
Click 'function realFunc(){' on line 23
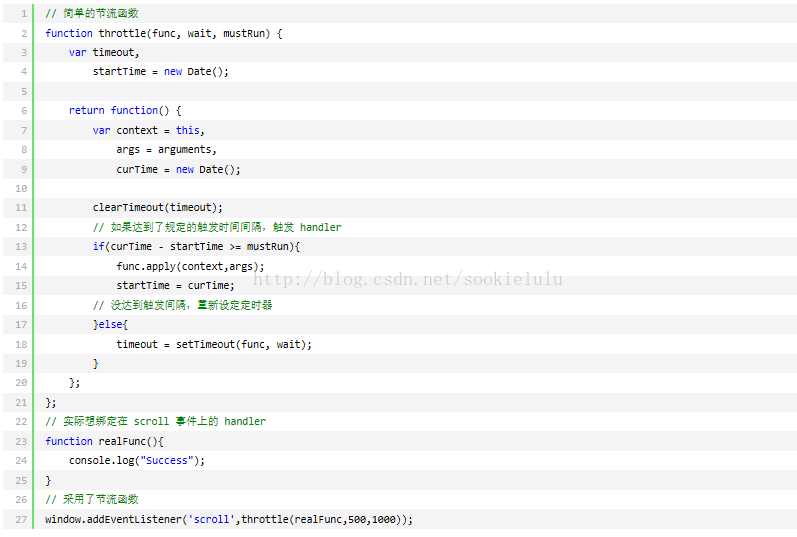104,441
